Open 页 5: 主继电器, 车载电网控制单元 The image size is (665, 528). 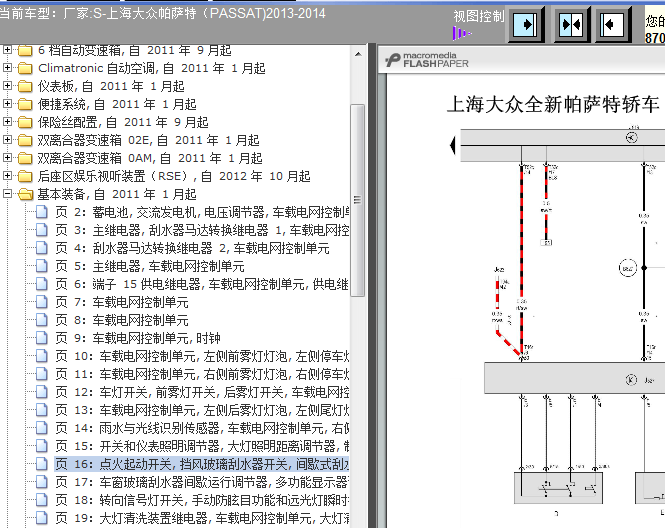tap(150, 266)
